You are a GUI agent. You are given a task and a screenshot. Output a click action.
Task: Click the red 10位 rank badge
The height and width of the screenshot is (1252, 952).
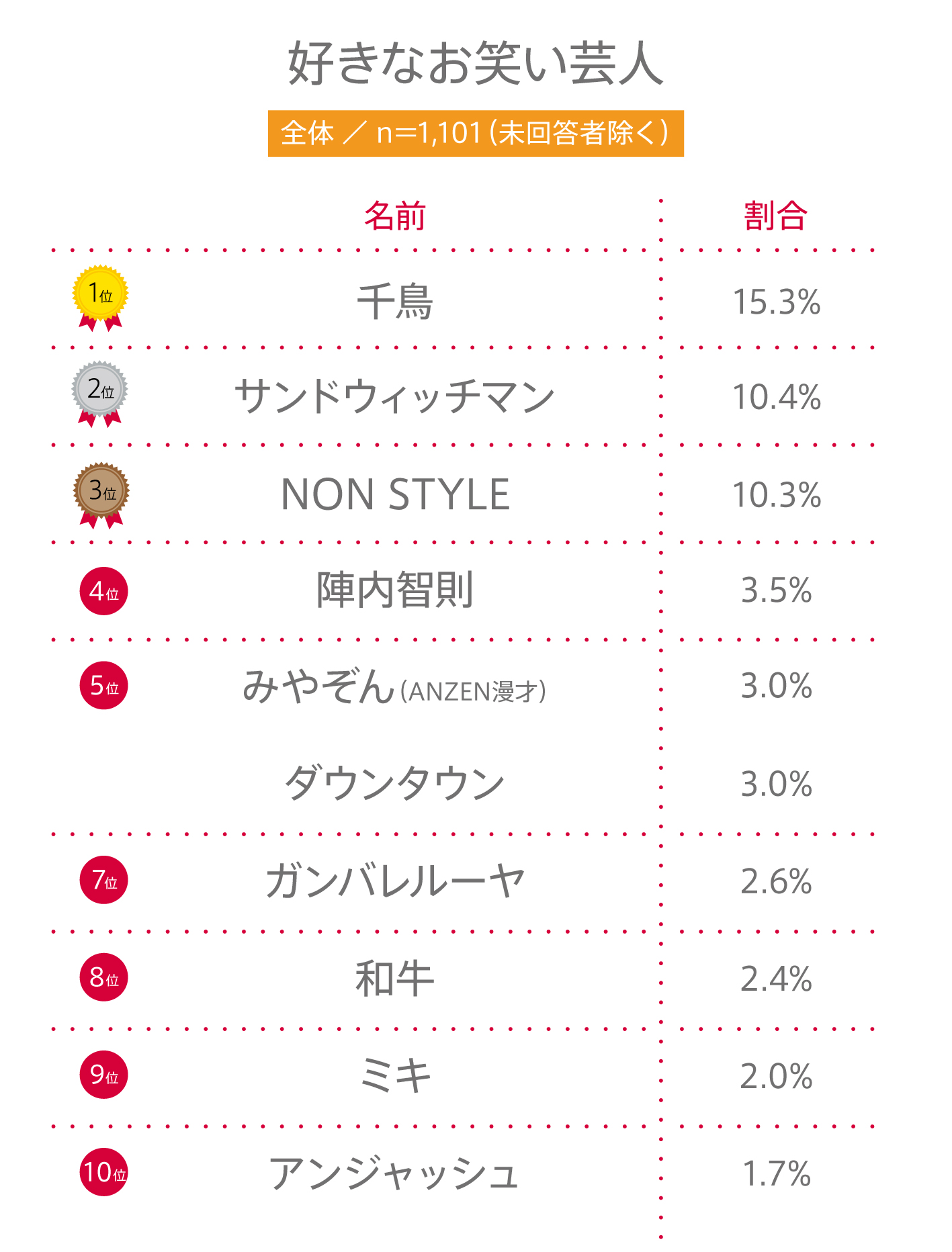(x=104, y=1173)
